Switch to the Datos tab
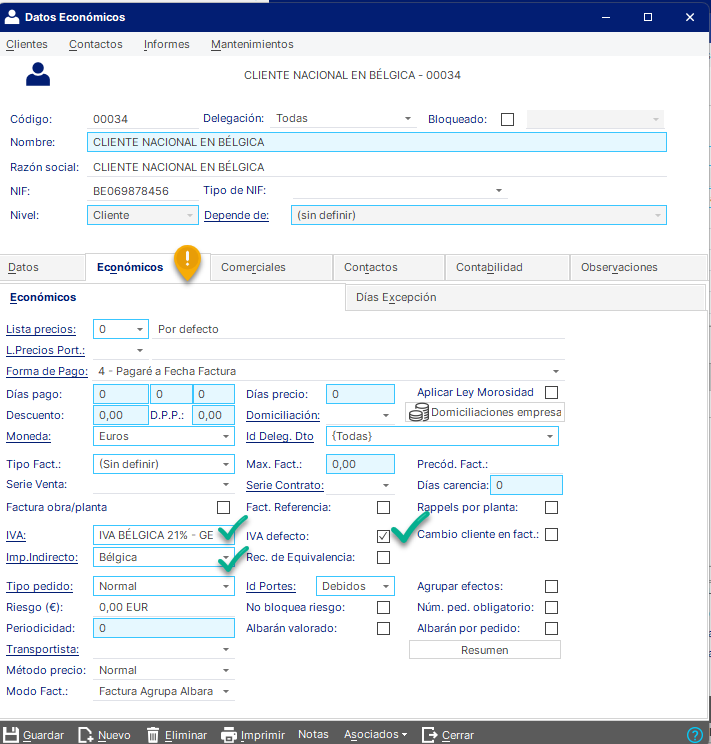This screenshot has width=711, height=744. [x=43, y=267]
